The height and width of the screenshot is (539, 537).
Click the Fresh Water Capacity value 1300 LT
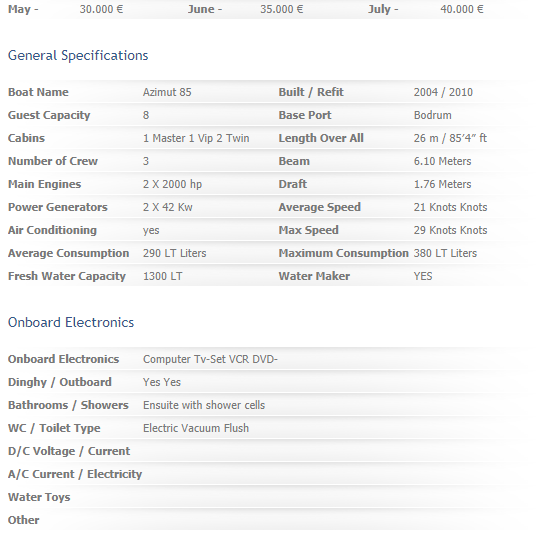[163, 276]
